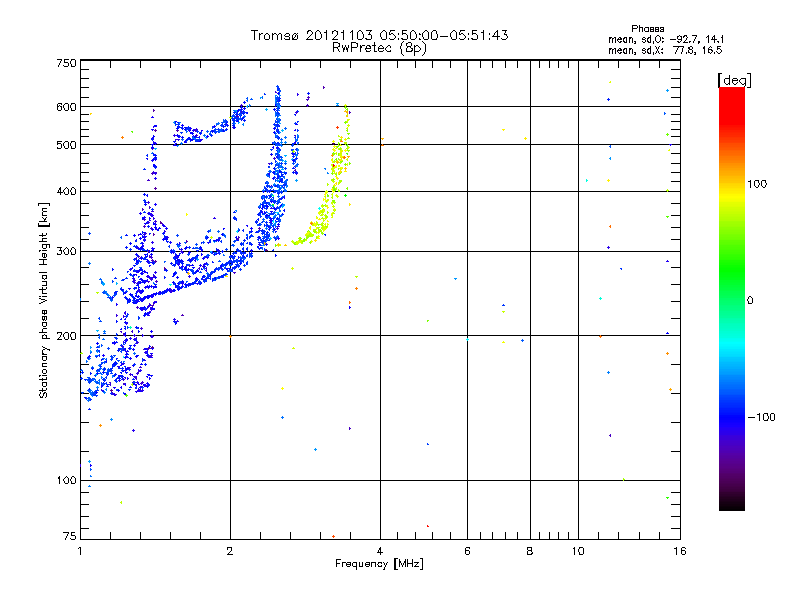Click colorbar tick label '-100'
Viewport: 800px width, 600px height.
click(762, 417)
